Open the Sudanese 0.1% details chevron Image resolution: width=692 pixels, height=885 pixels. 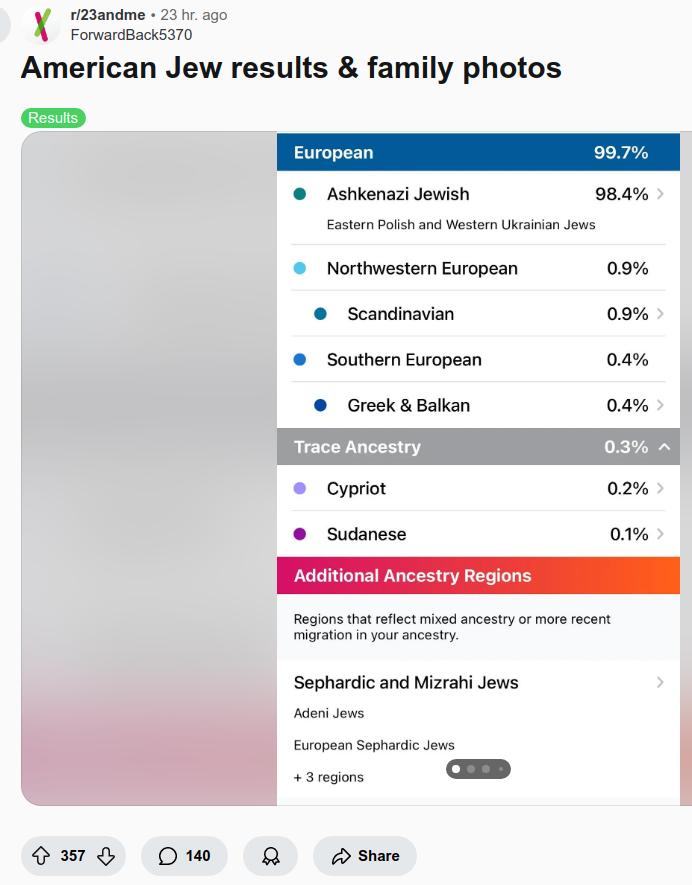click(x=661, y=534)
